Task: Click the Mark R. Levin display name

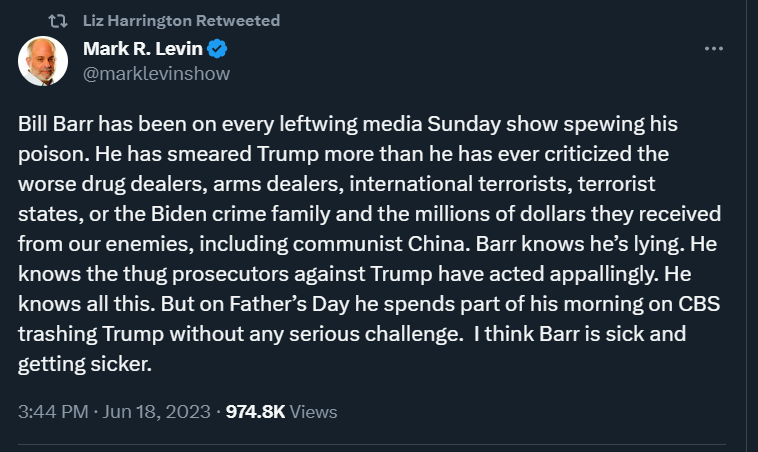Action: (143, 49)
